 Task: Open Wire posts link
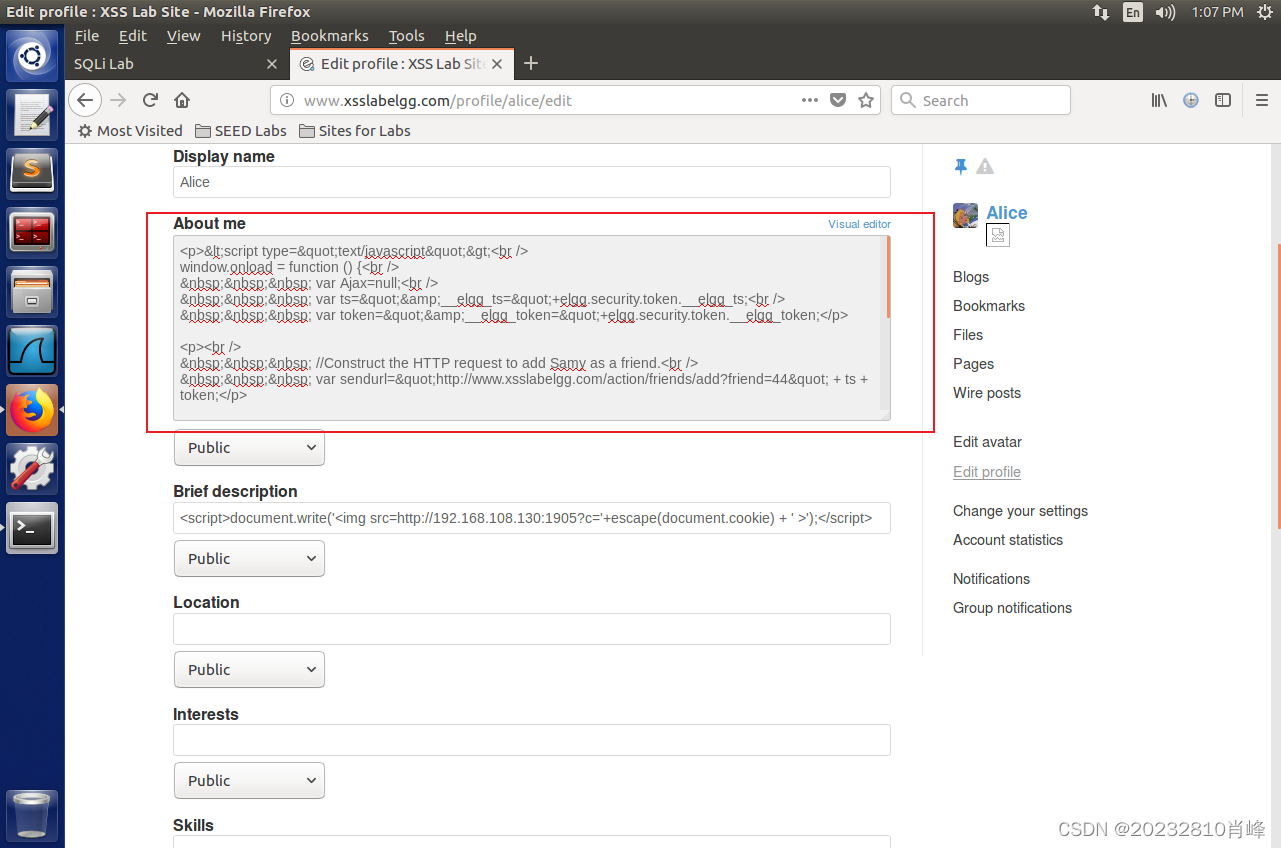pyautogui.click(x=987, y=393)
